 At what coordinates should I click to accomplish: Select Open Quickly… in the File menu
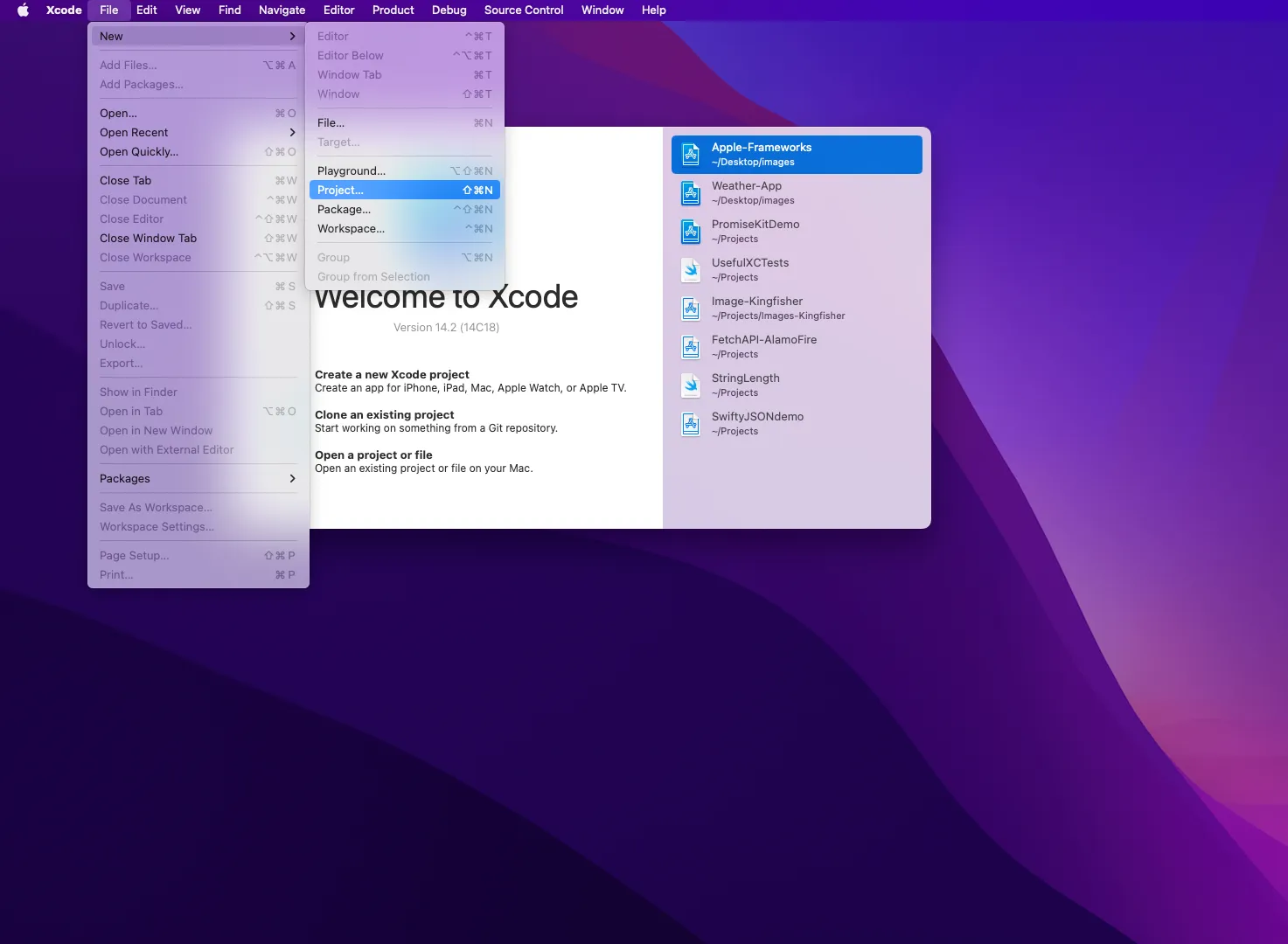198,151
